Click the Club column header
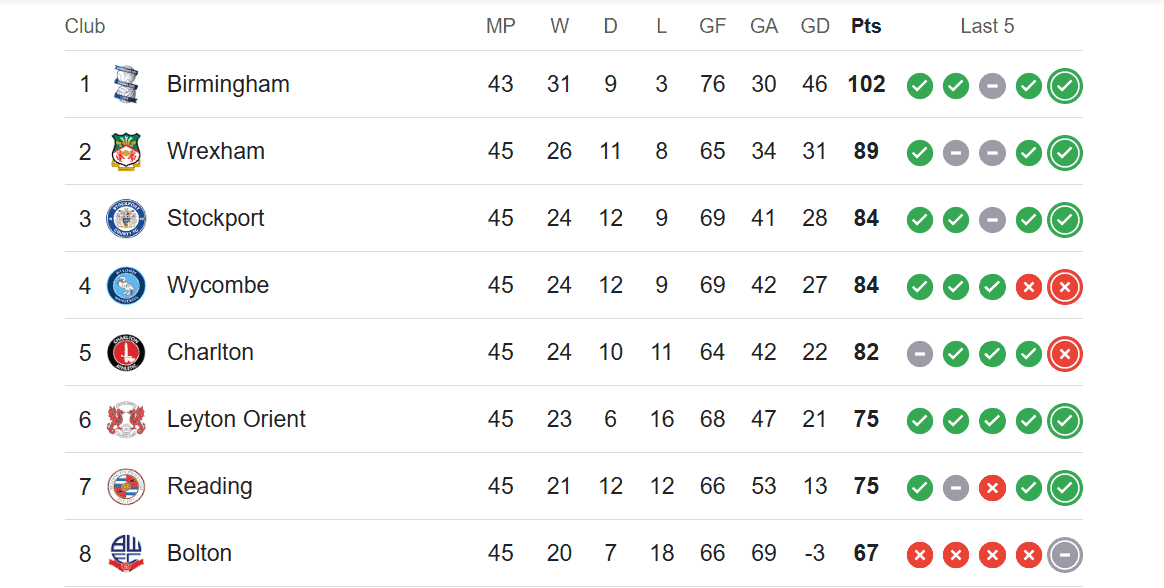The height and width of the screenshot is (588, 1164). [85, 26]
